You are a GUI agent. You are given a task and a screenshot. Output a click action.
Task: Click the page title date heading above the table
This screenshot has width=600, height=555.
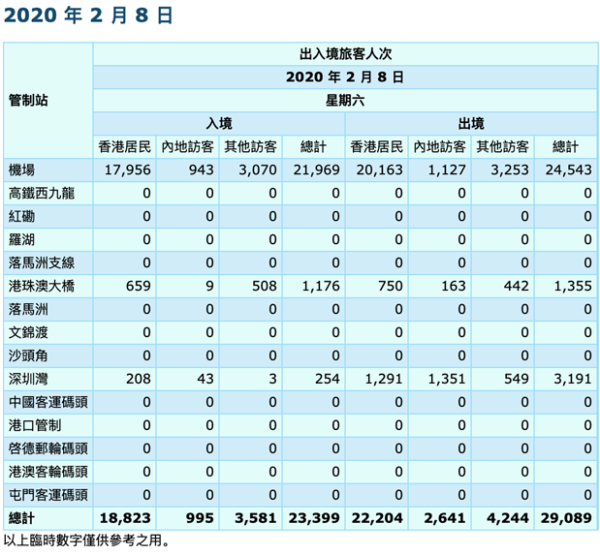click(x=88, y=16)
